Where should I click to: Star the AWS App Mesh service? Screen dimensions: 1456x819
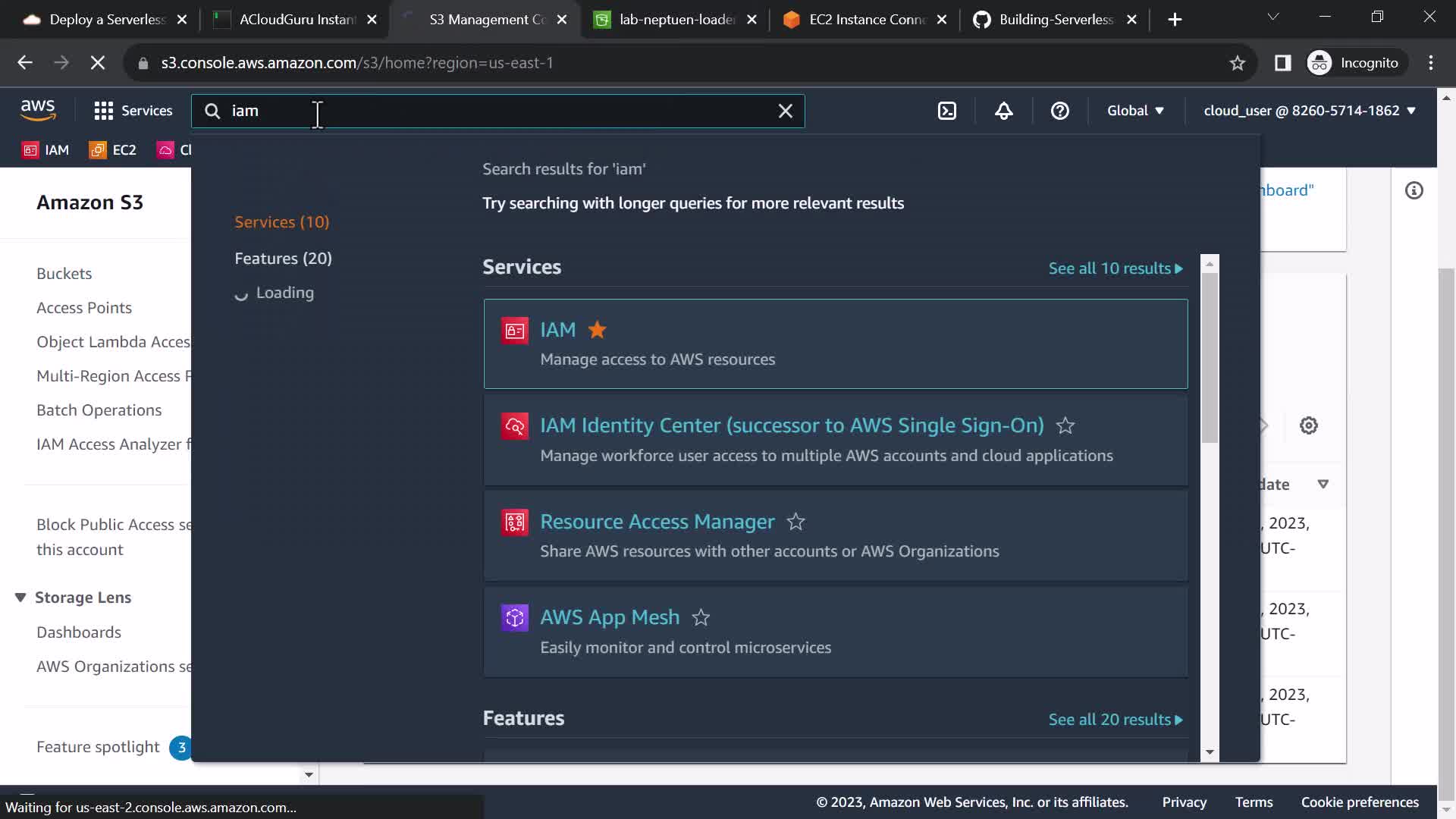[701, 617]
